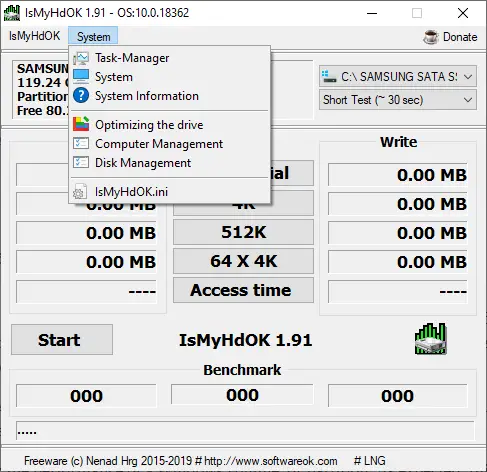Click the IsMyHdOK.ini file gear icon
Viewport: 487px width, 472px height.
pos(80,191)
